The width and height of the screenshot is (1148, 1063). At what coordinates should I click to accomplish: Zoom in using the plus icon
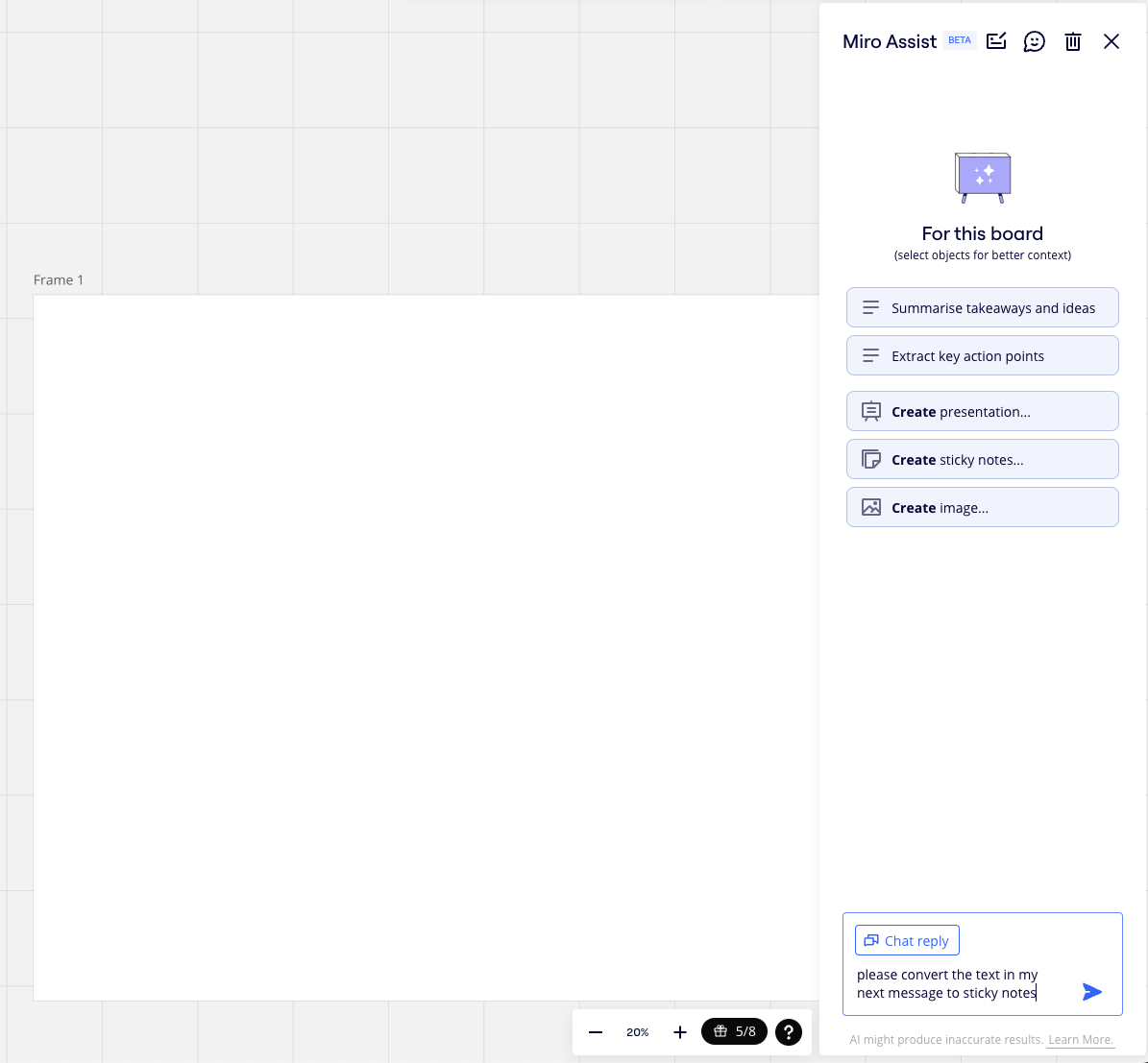pyautogui.click(x=680, y=1032)
